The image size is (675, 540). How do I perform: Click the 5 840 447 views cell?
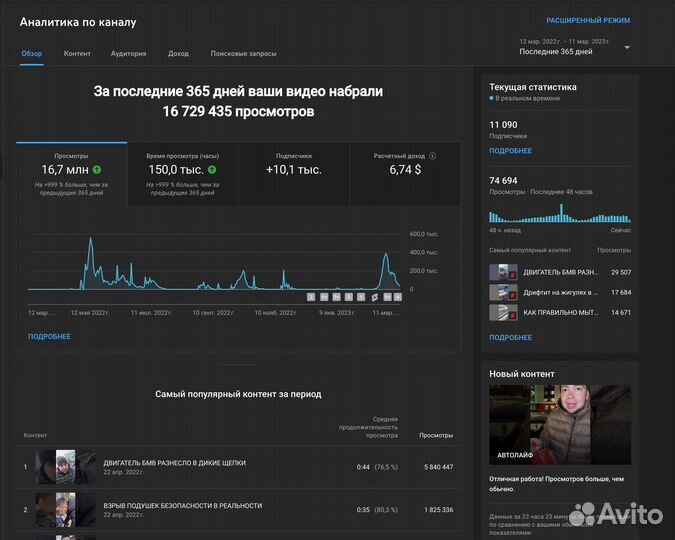pos(438,467)
